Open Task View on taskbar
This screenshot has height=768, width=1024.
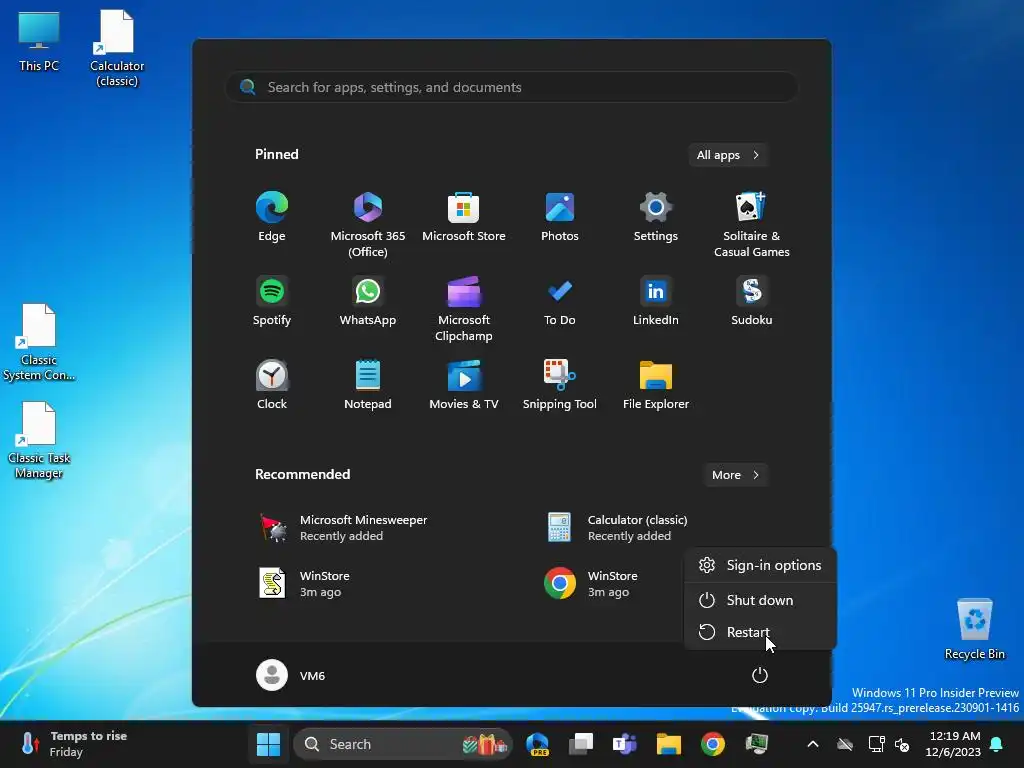[581, 744]
